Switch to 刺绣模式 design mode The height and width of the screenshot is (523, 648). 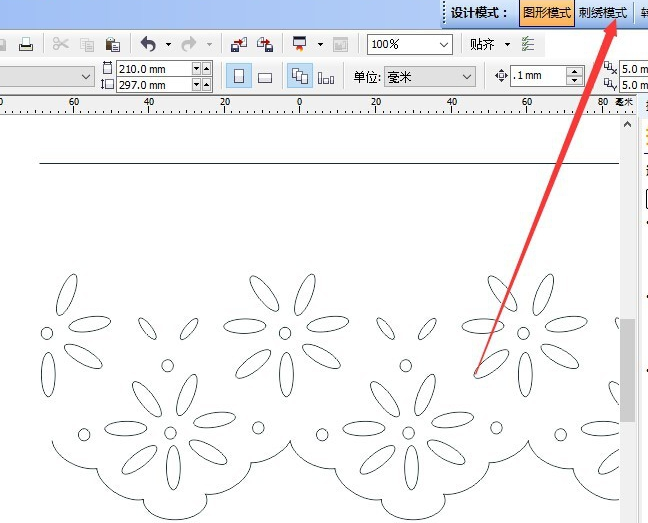pyautogui.click(x=603, y=13)
